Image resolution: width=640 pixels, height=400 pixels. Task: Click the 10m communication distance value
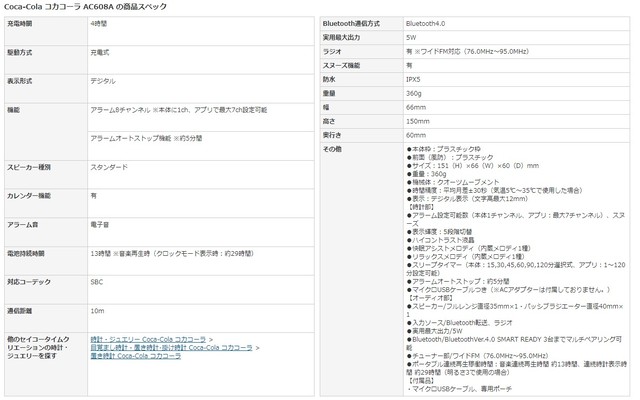[97, 311]
